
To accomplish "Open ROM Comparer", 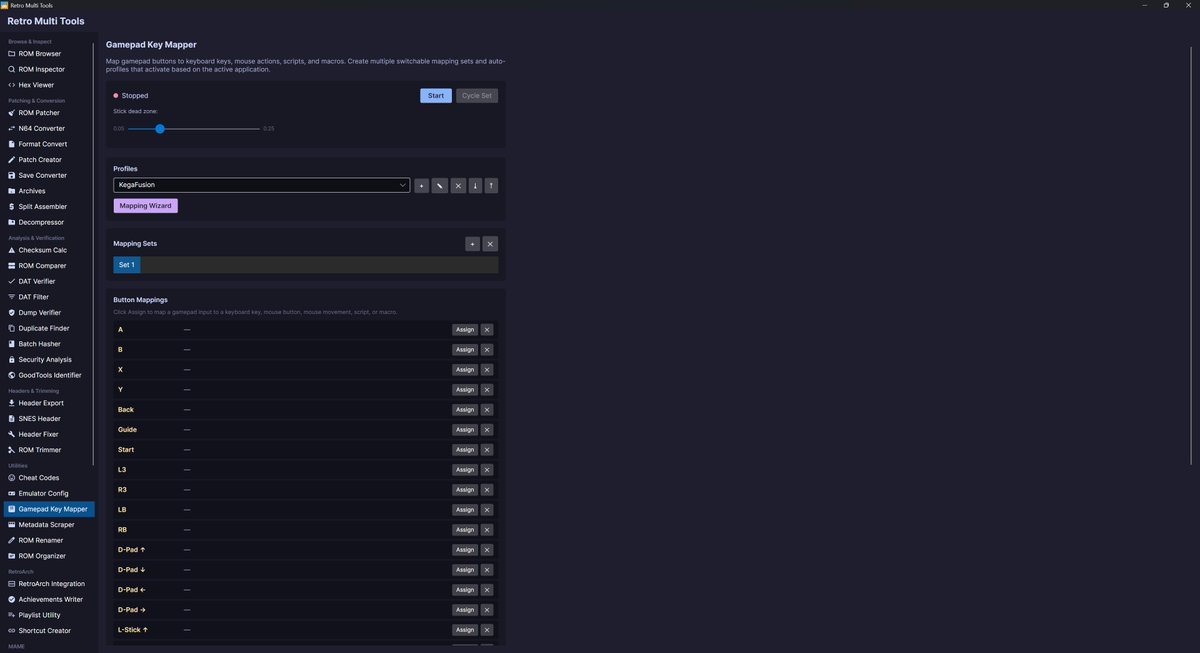I will click(49, 266).
